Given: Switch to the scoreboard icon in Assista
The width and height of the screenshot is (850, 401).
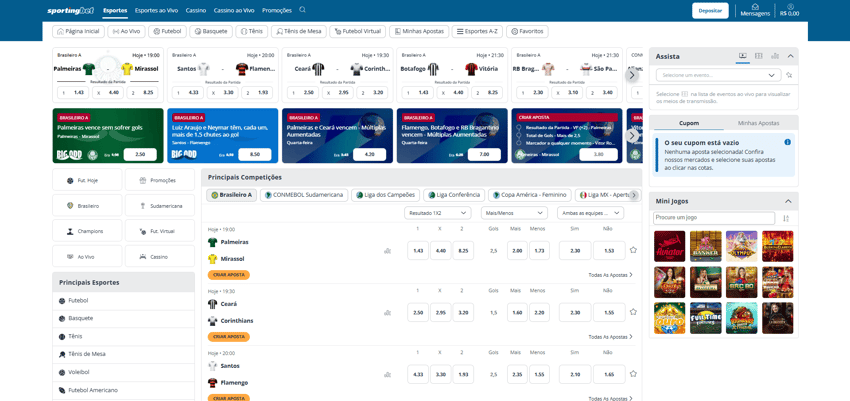Looking at the screenshot, I should 759,56.
